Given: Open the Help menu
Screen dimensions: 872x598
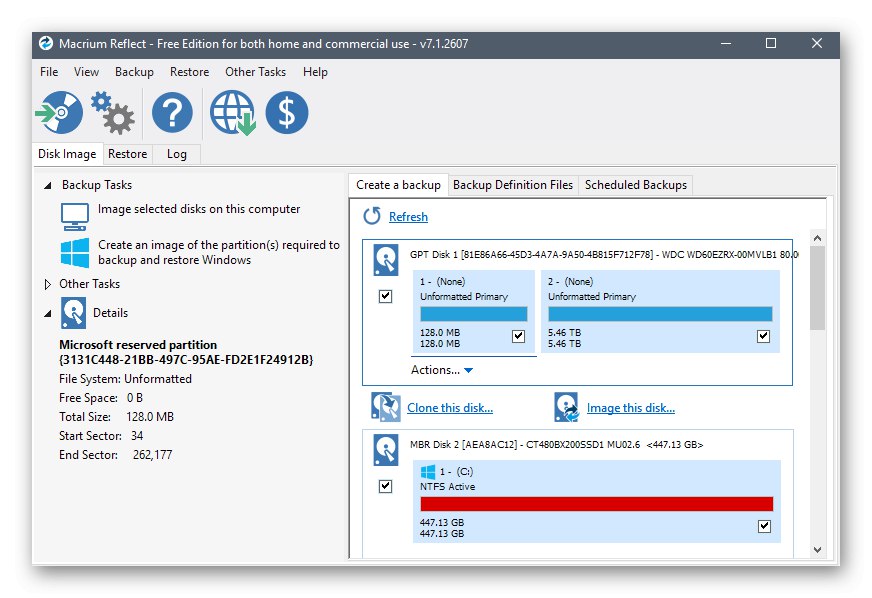Looking at the screenshot, I should [315, 72].
